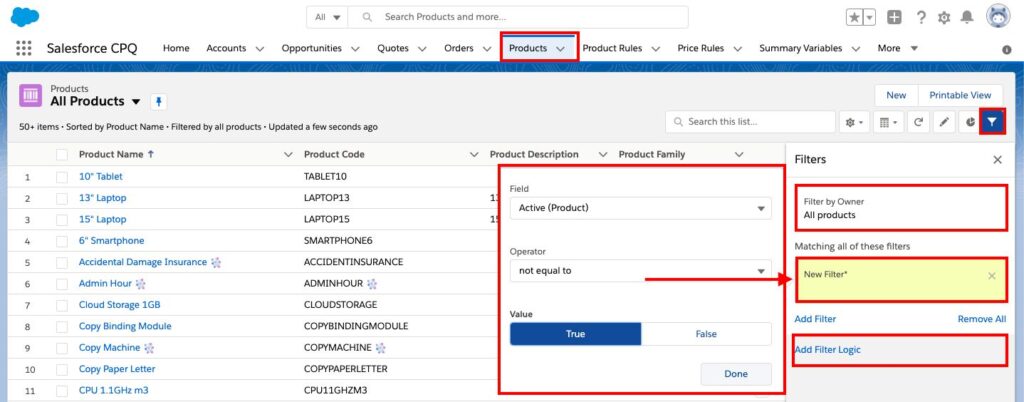This screenshot has width=1024, height=402.
Task: Click the icon next to COPYMACHINE code
Action: point(381,348)
